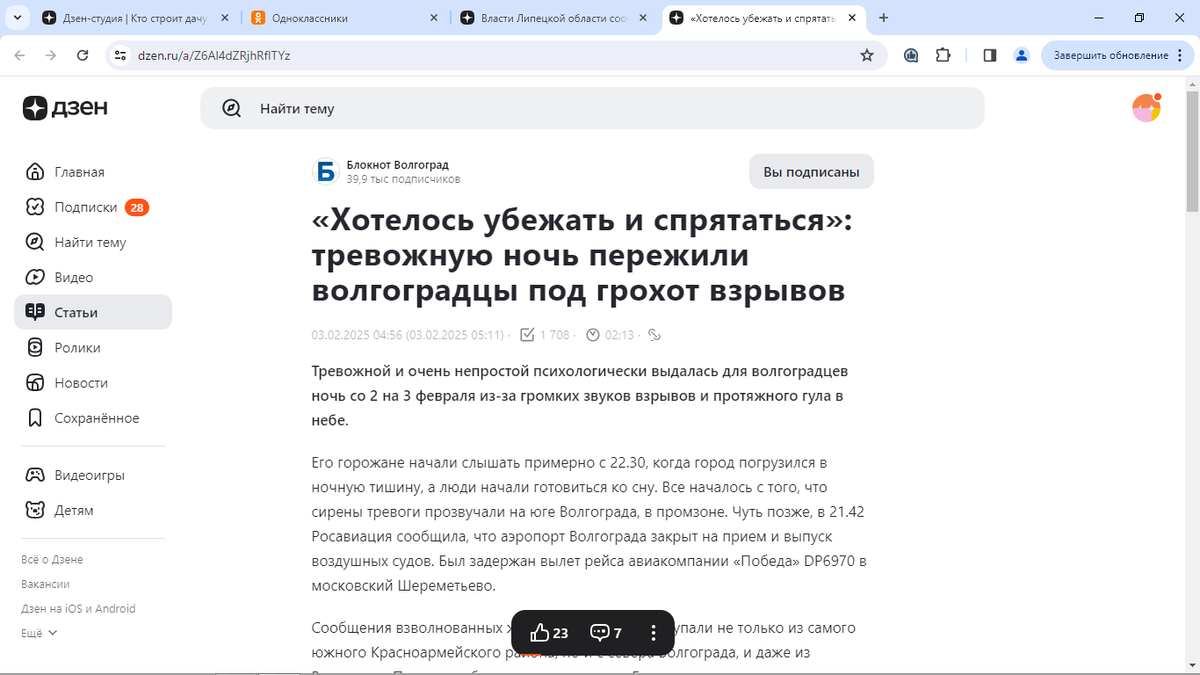Close the active «Хотелось убежать» tab
The width and height of the screenshot is (1200, 675).
851,18
